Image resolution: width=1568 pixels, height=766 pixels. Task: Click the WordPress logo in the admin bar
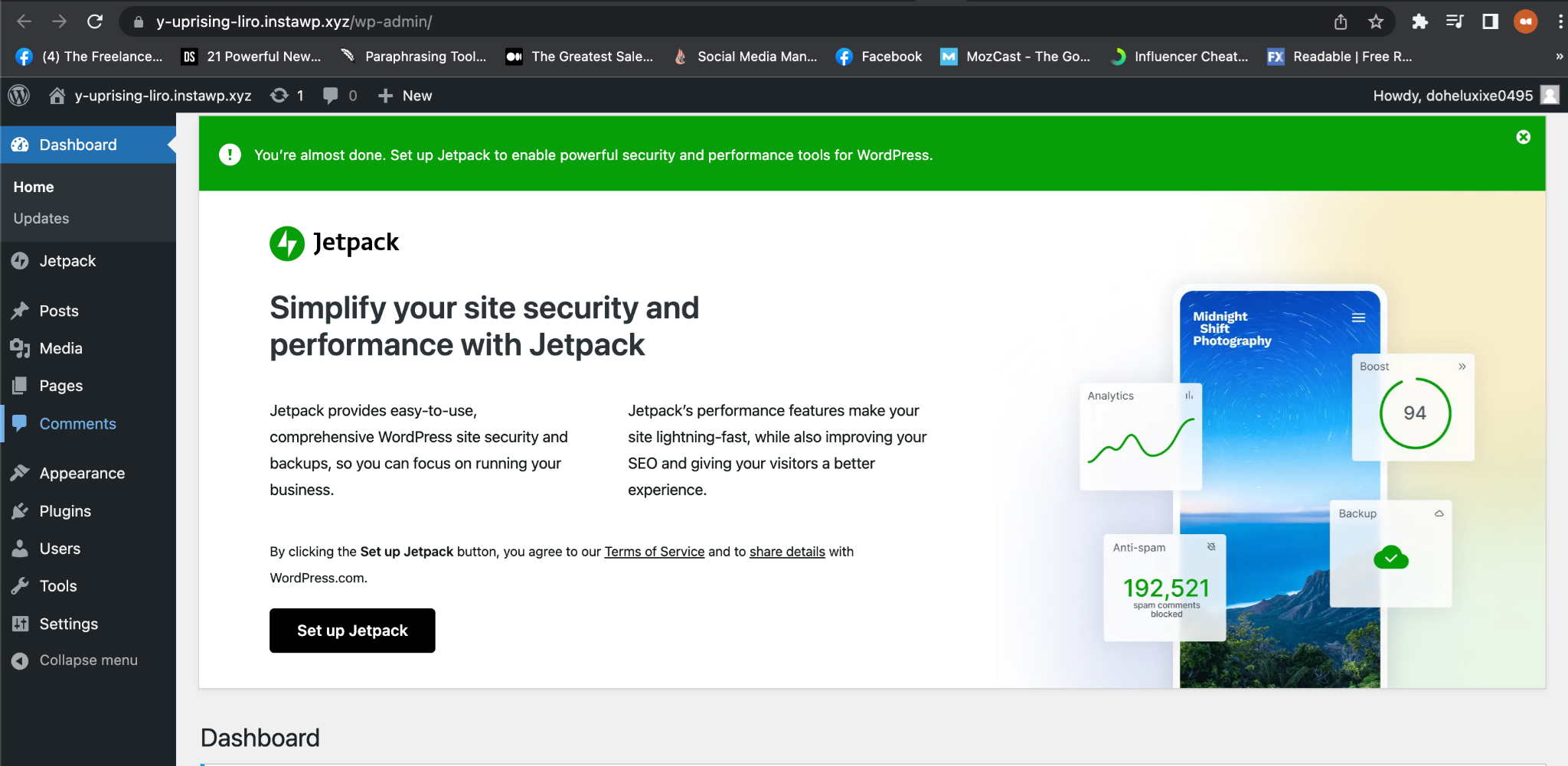pyautogui.click(x=18, y=95)
